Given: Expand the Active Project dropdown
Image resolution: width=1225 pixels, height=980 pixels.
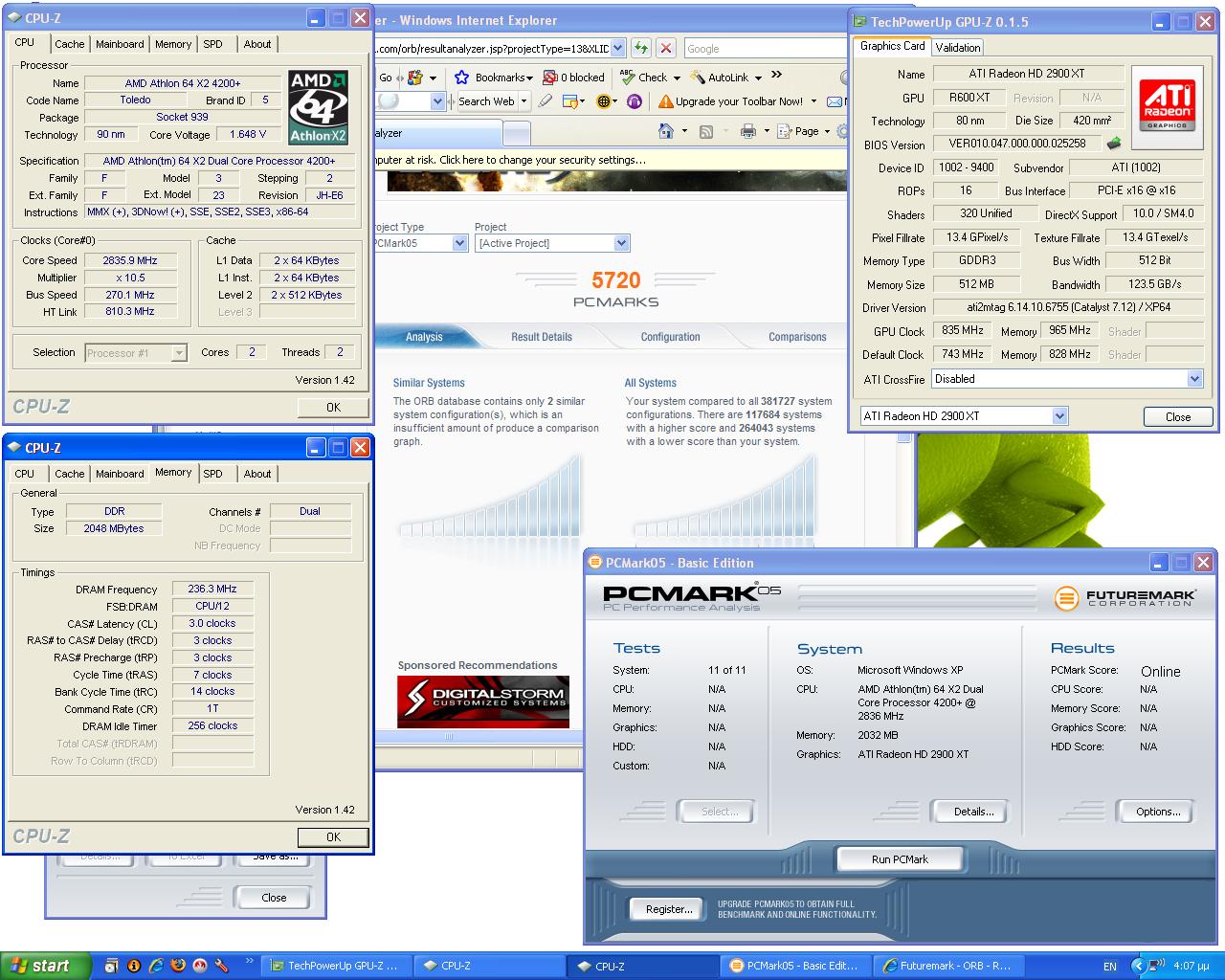Looking at the screenshot, I should [621, 243].
